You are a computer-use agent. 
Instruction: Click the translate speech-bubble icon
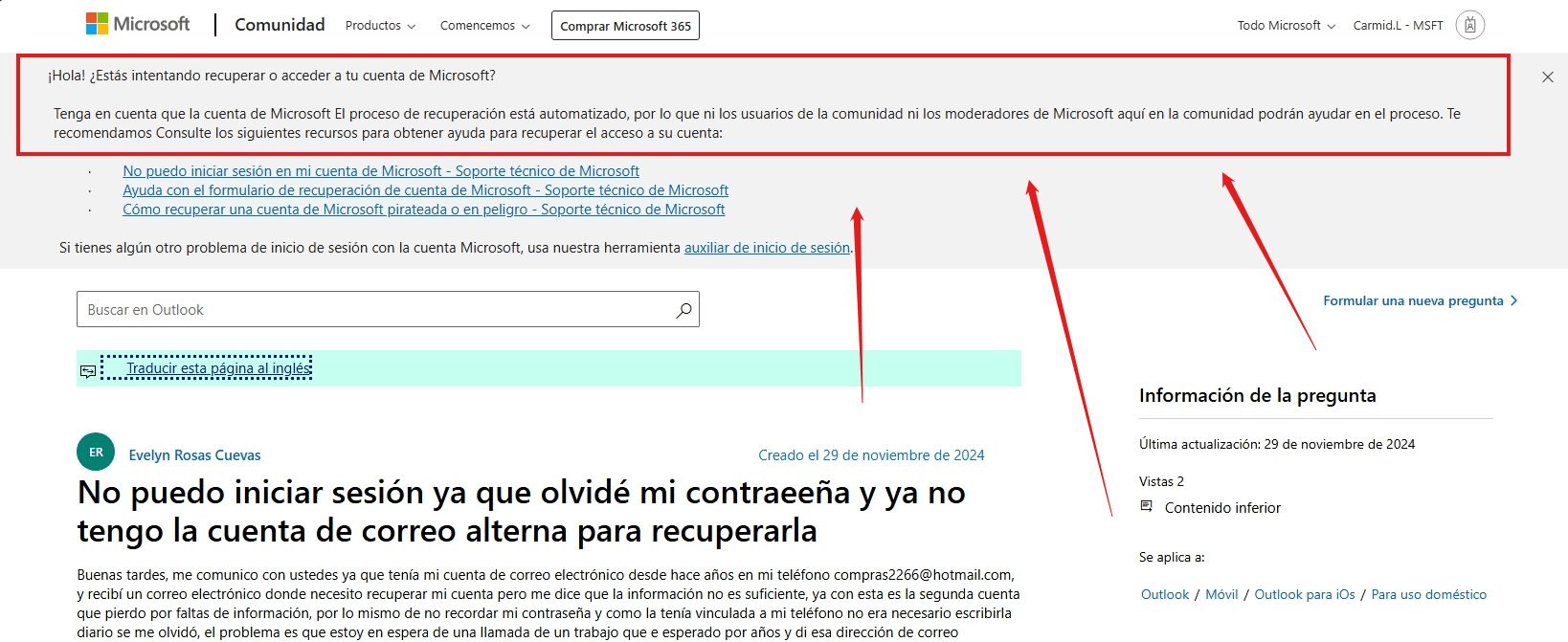(x=88, y=370)
